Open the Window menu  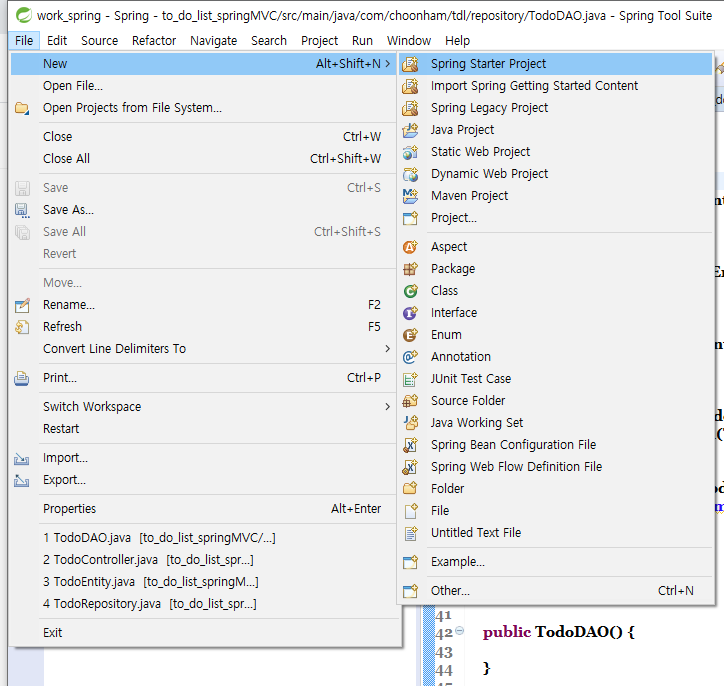click(x=409, y=41)
